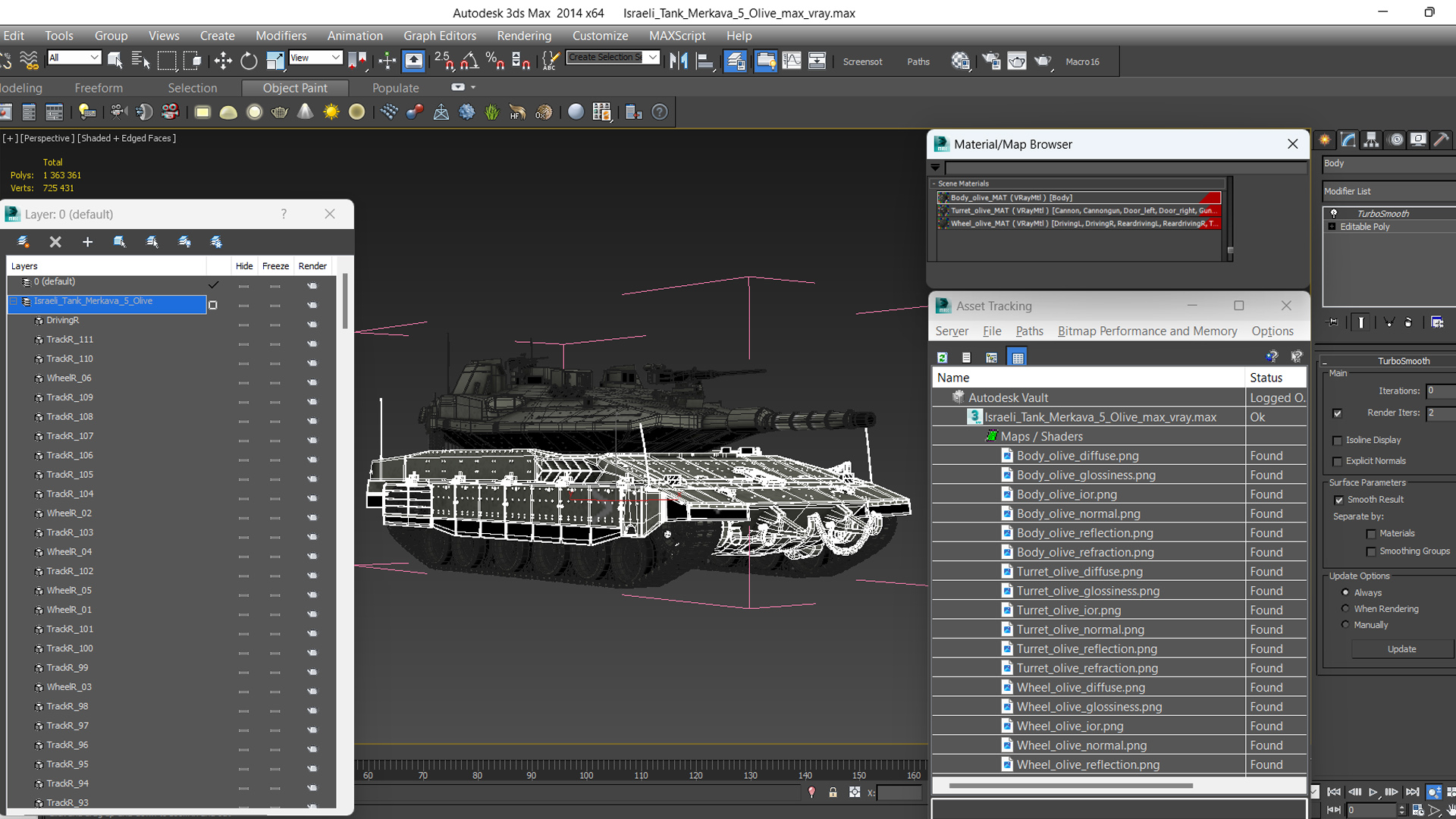1456x819 pixels.
Task: Toggle Window/Crossing selection mode
Action: (193, 61)
